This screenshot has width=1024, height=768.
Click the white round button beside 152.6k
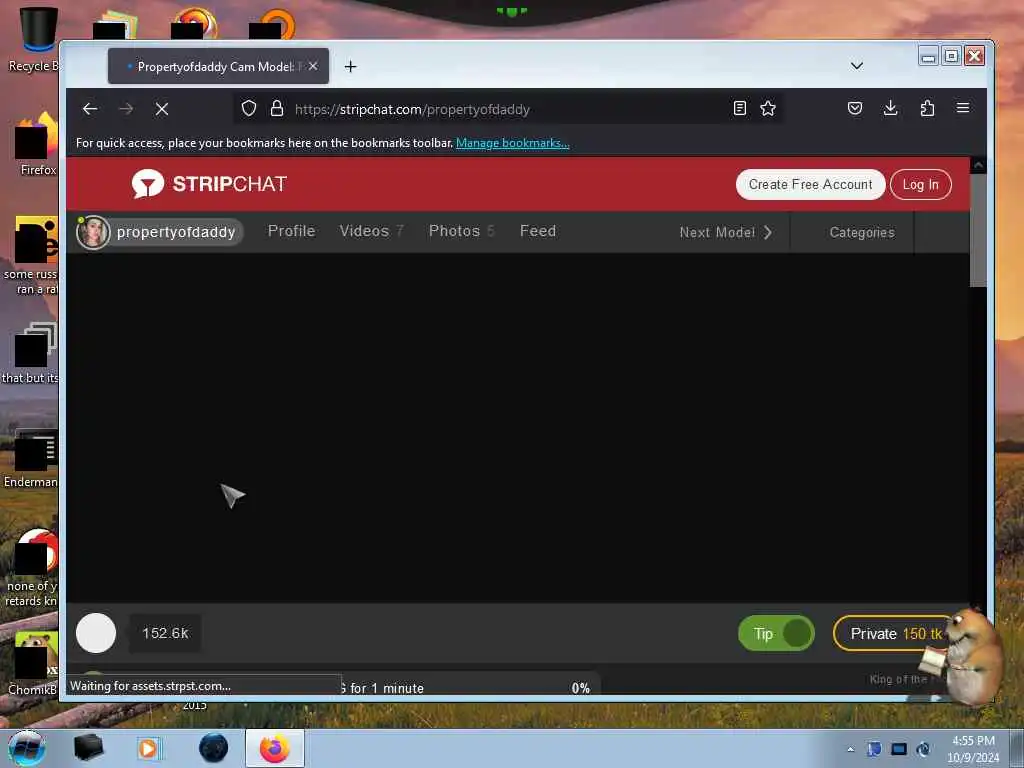pos(96,633)
